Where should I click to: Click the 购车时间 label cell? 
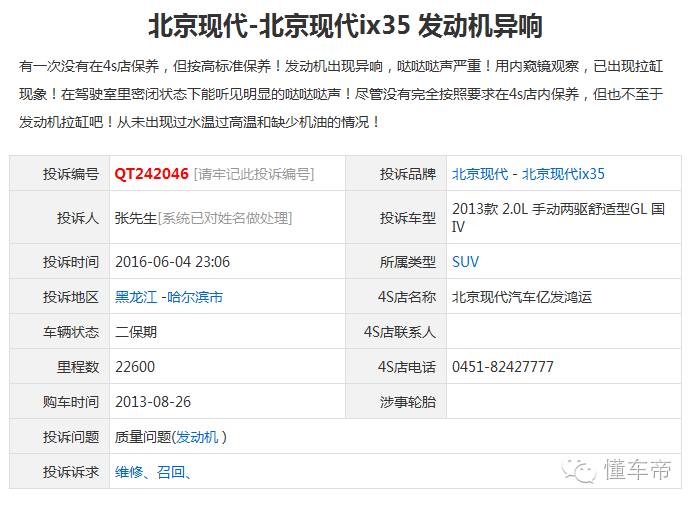tap(60, 402)
